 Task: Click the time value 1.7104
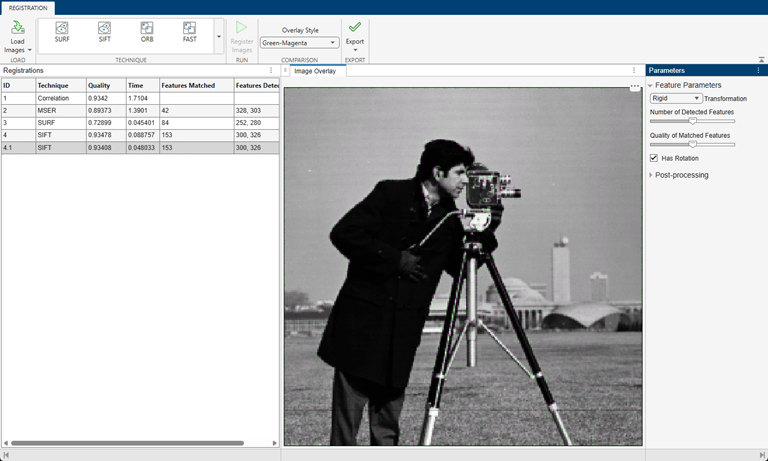click(138, 98)
